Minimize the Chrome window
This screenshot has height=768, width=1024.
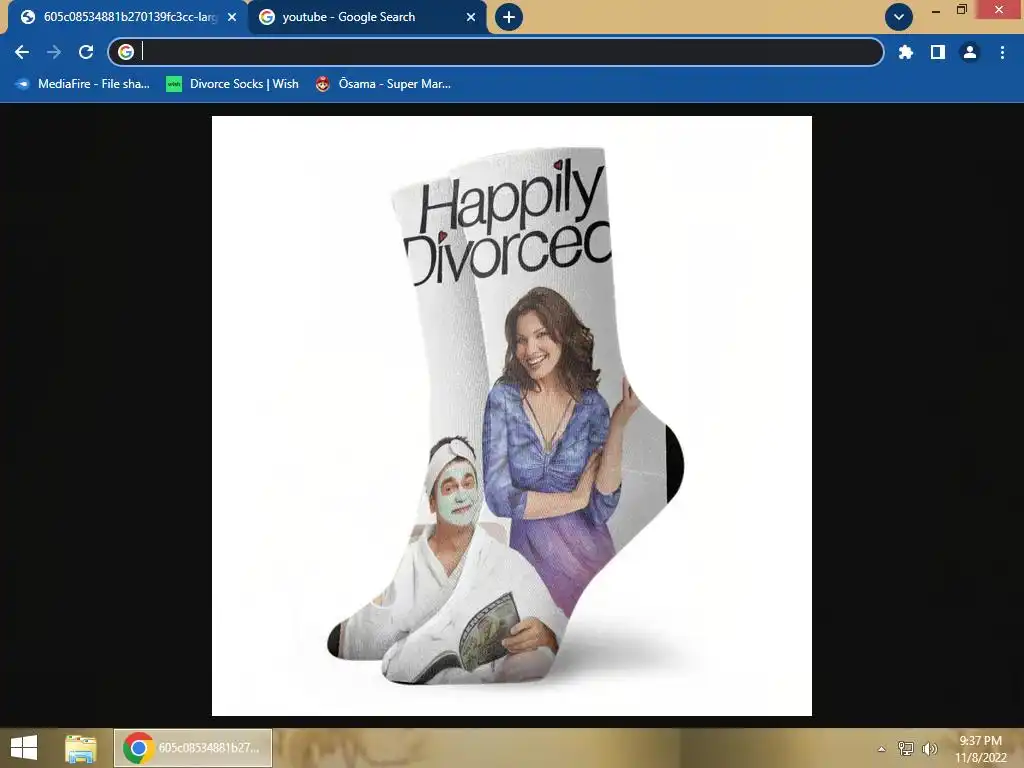pyautogui.click(x=936, y=10)
